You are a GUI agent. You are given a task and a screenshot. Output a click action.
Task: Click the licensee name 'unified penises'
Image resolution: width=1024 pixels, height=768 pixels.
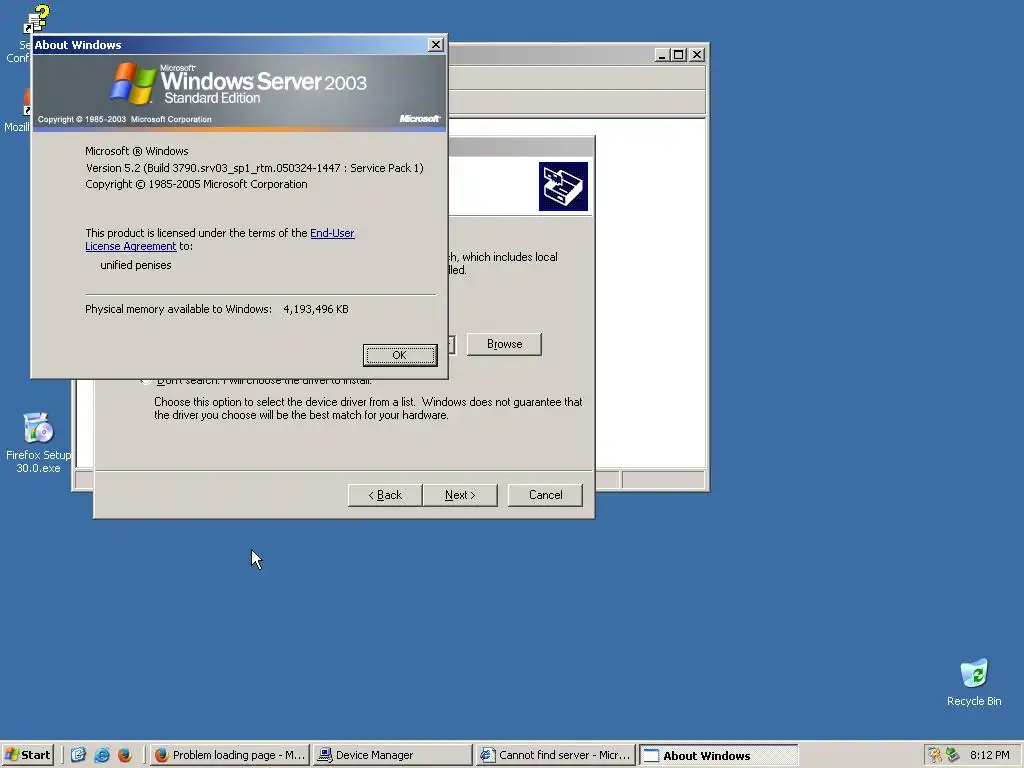click(x=136, y=265)
